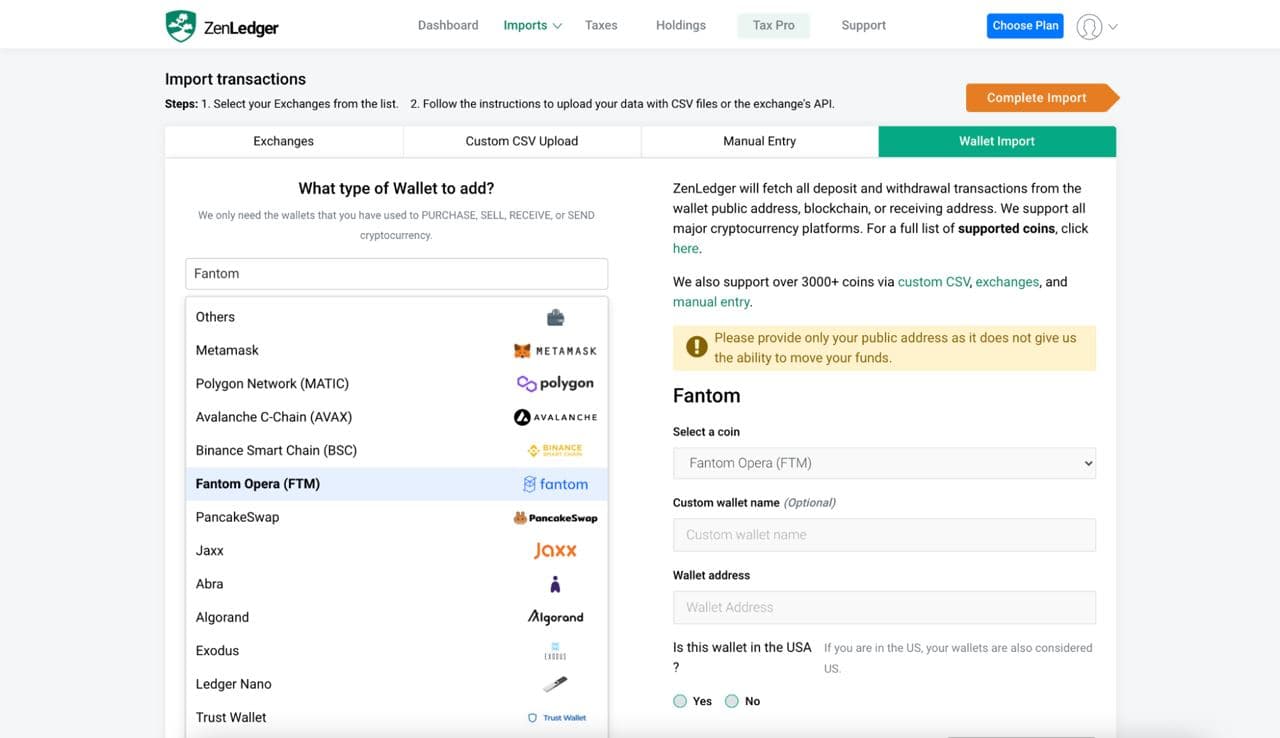This screenshot has height=738, width=1280.
Task: Click the Fantom logo
Action: pos(555,484)
